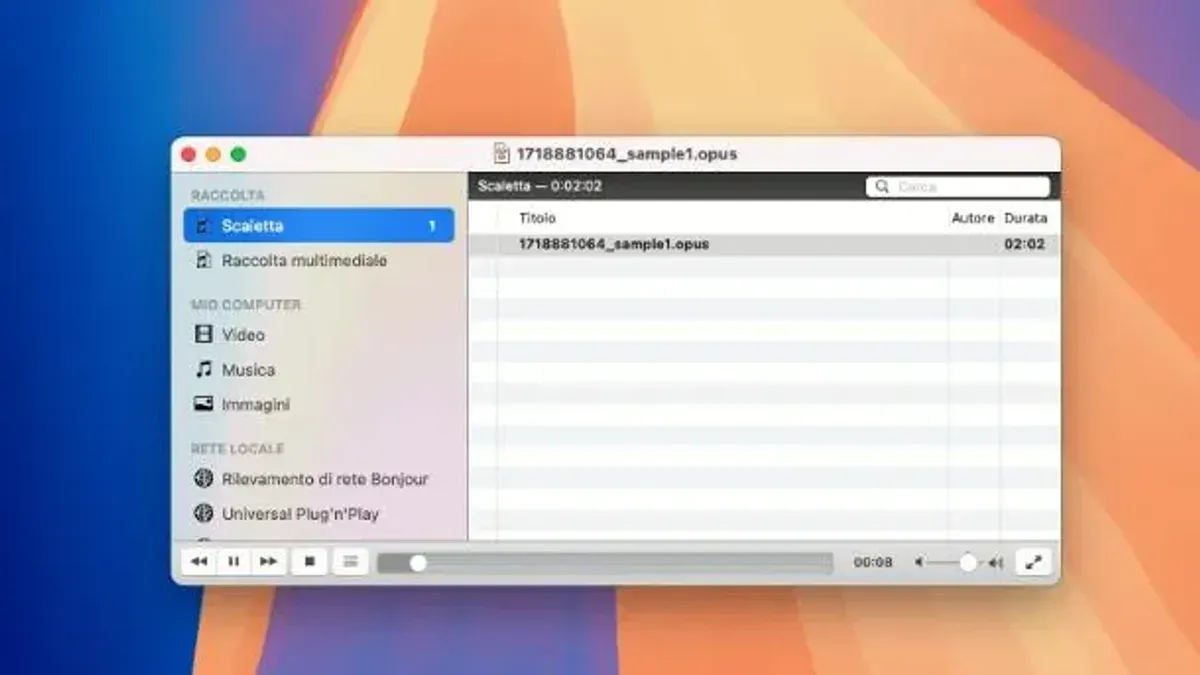Image resolution: width=1200 pixels, height=675 pixels.
Task: Click the MIO COMPUTER section header
Action: (x=246, y=304)
